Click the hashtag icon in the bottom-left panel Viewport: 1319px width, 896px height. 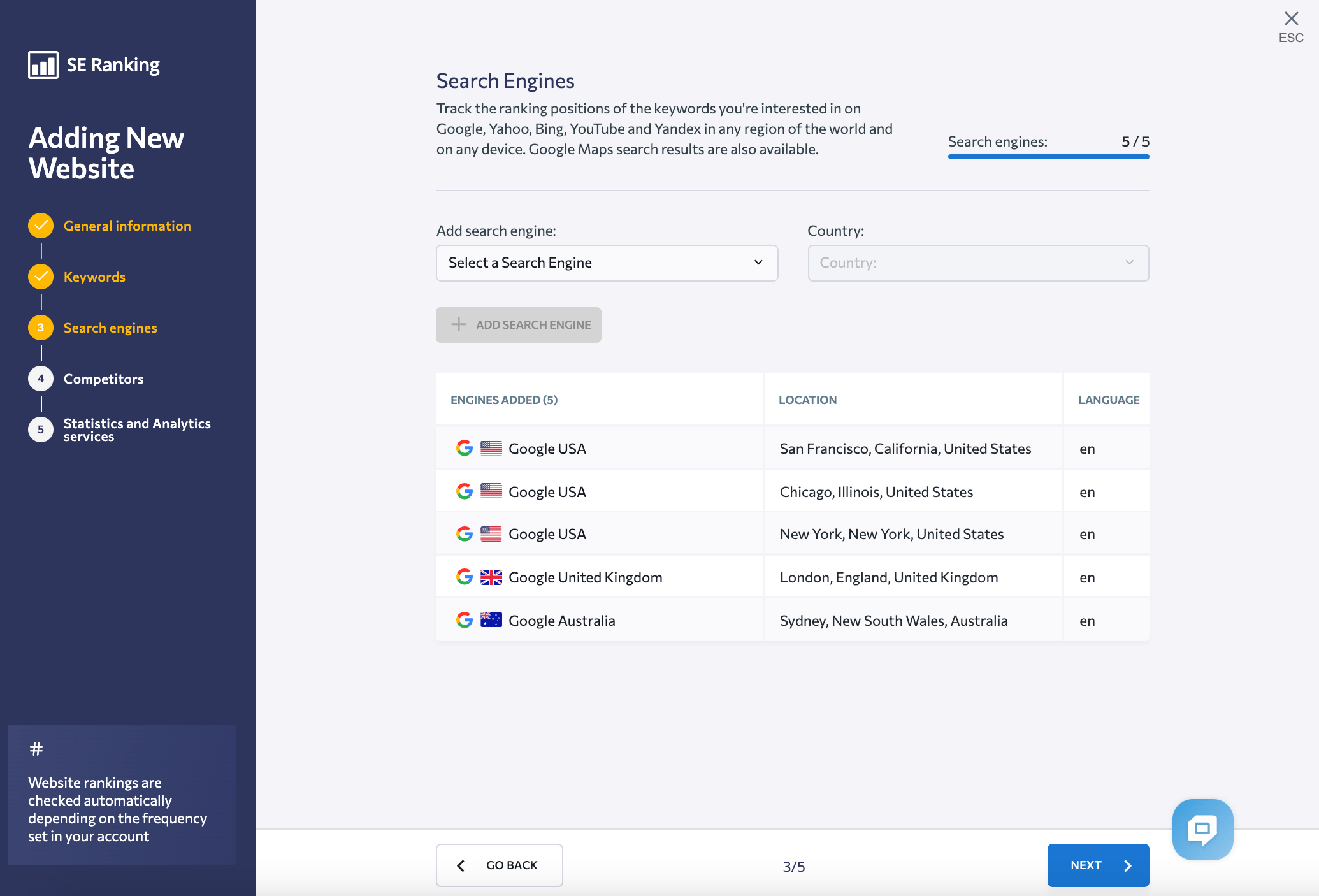pos(35,748)
